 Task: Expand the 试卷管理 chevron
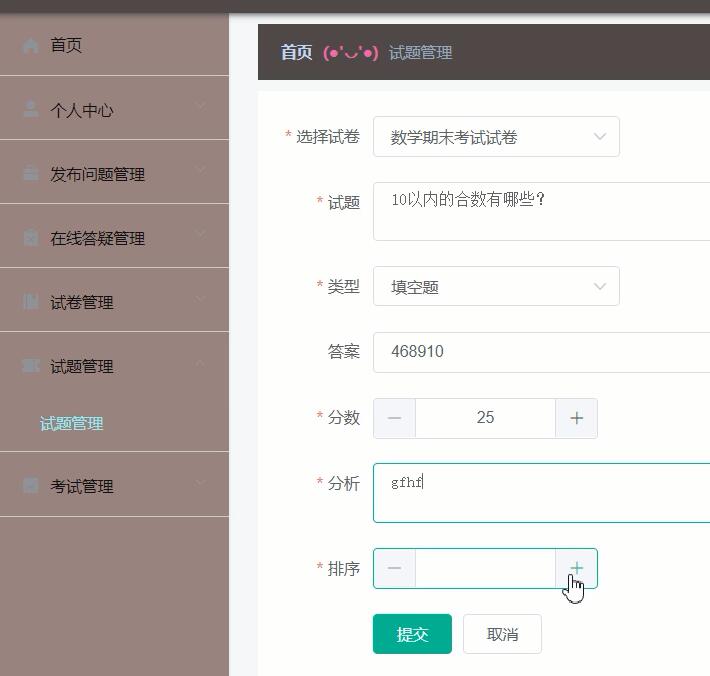(x=201, y=298)
